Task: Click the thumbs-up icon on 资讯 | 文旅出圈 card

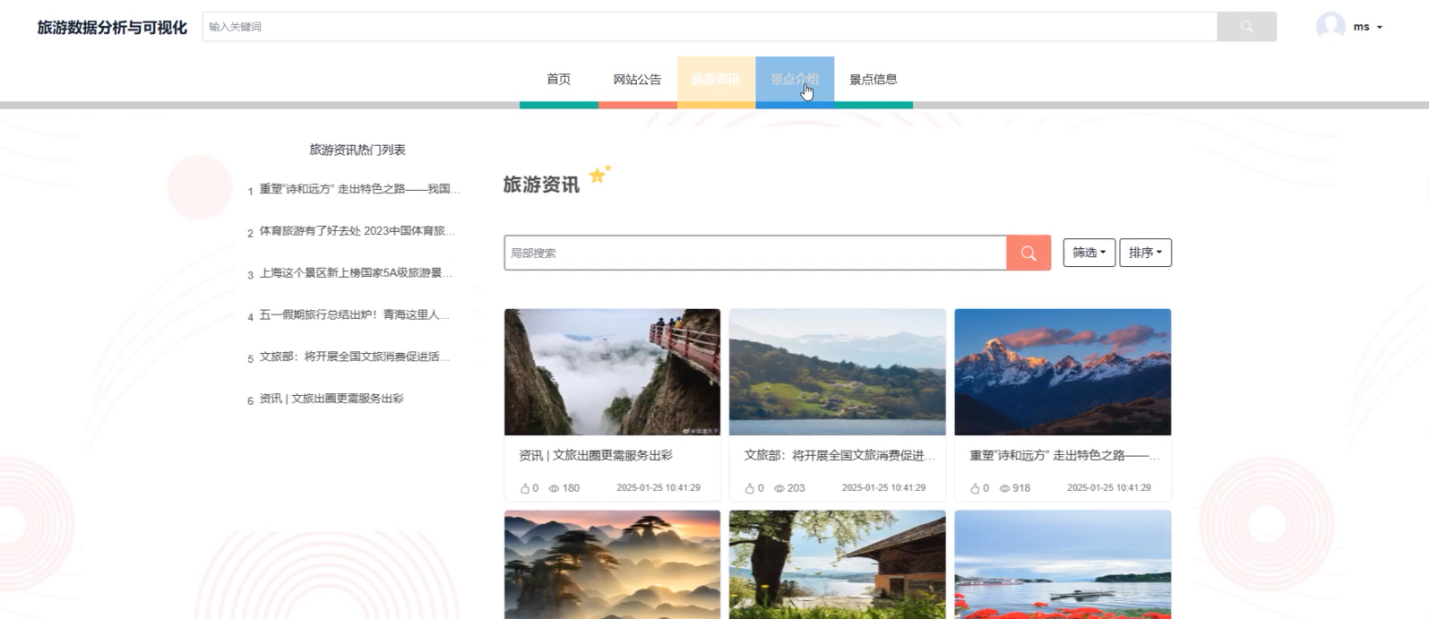Action: [x=524, y=488]
